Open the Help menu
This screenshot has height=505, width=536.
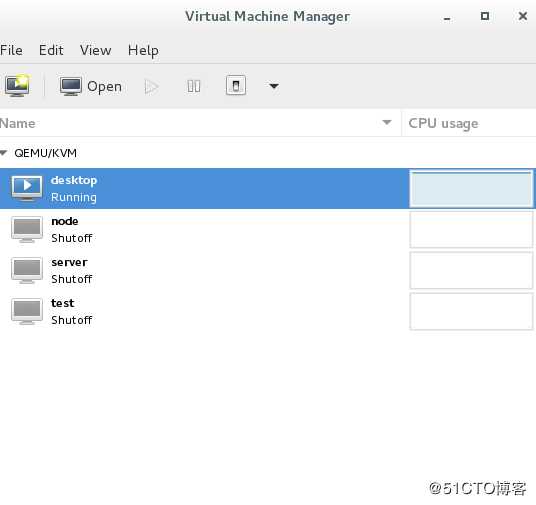pos(143,51)
